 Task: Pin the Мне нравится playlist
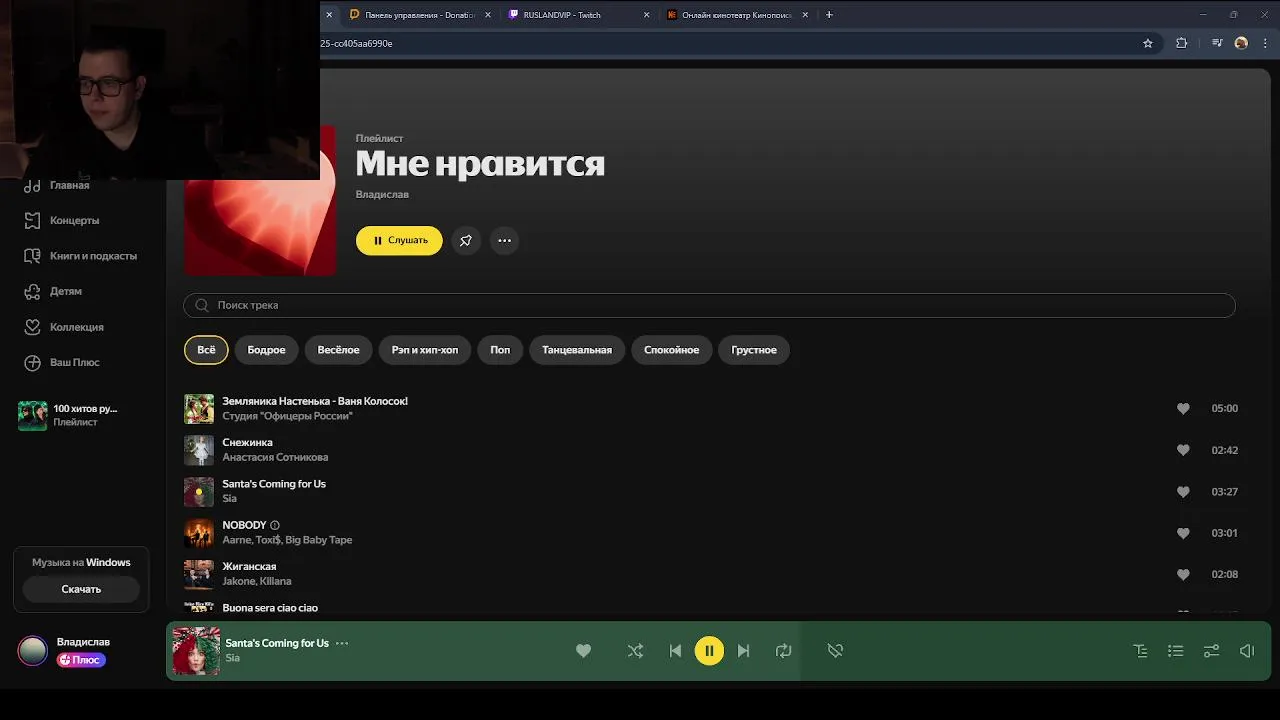click(465, 240)
